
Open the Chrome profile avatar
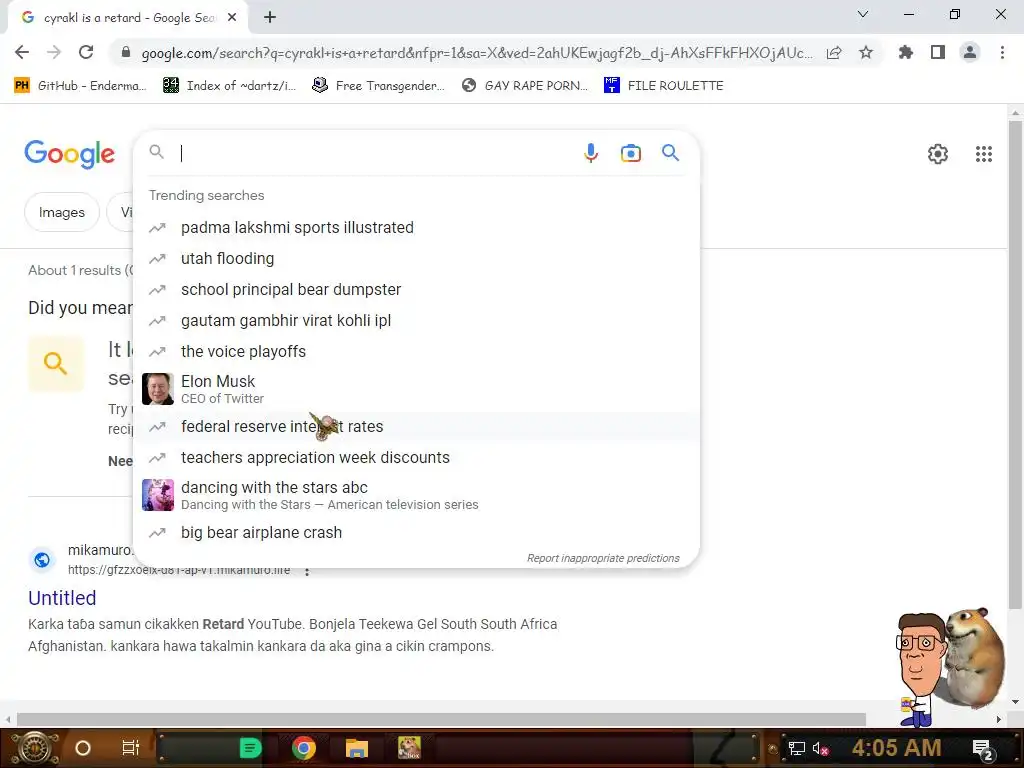tap(970, 52)
